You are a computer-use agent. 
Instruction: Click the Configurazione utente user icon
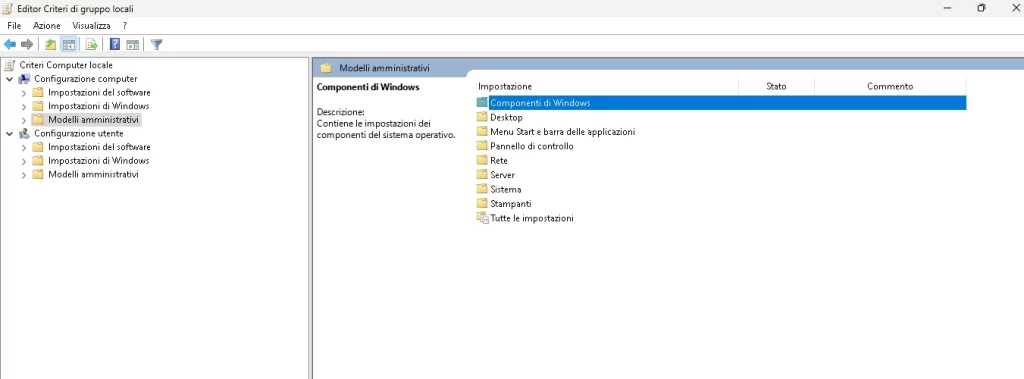24,133
